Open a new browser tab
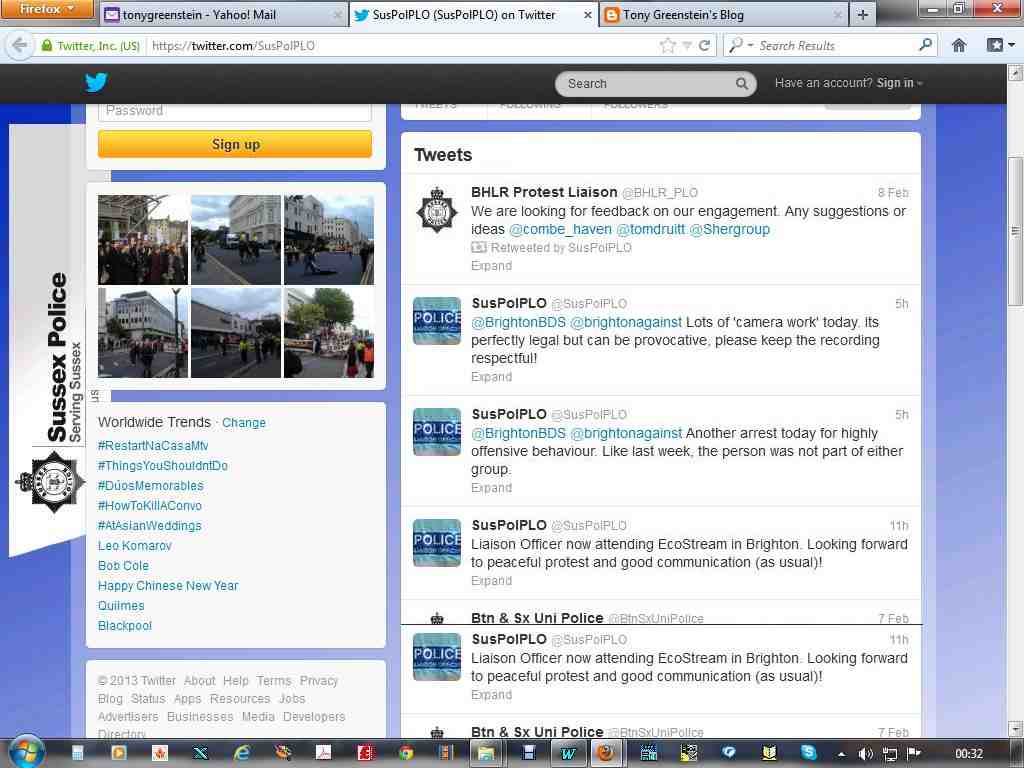This screenshot has height=768, width=1024. pyautogui.click(x=863, y=14)
